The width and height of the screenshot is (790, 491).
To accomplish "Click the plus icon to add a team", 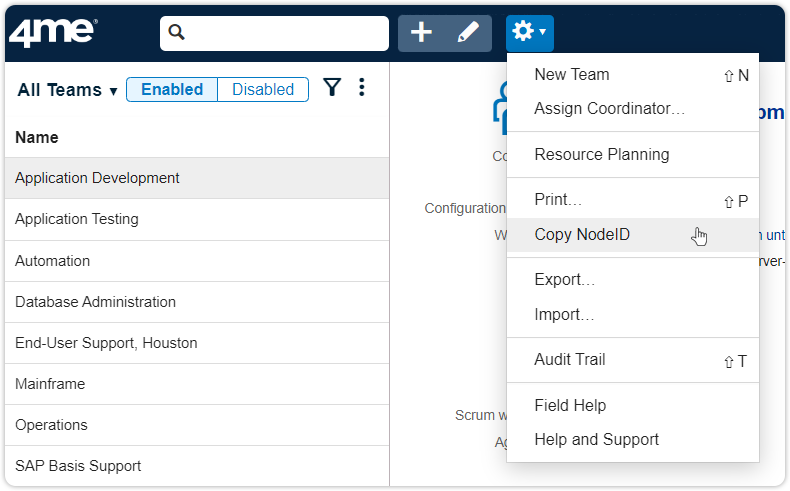I will 422,33.
